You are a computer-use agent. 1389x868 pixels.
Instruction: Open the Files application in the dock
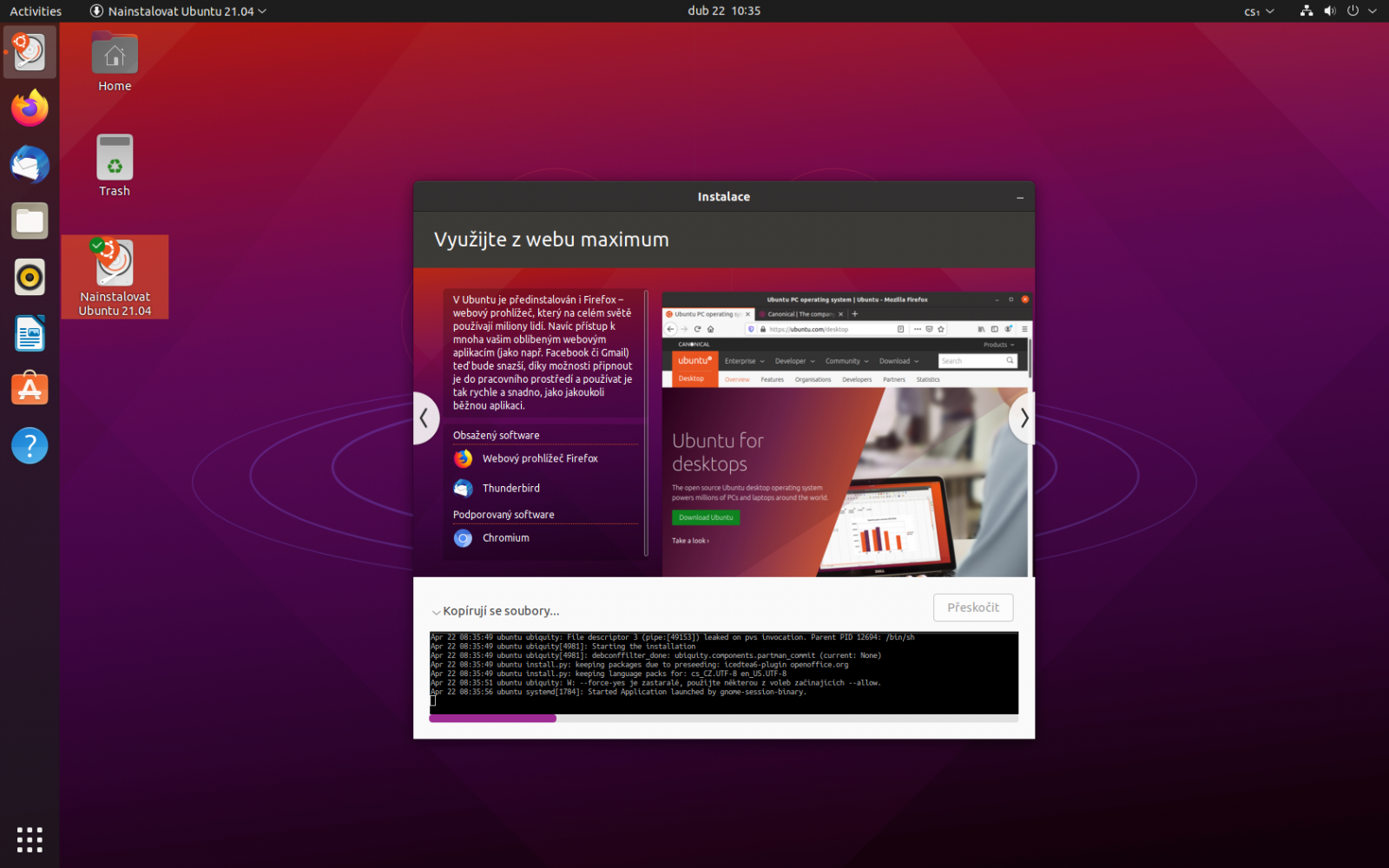30,220
